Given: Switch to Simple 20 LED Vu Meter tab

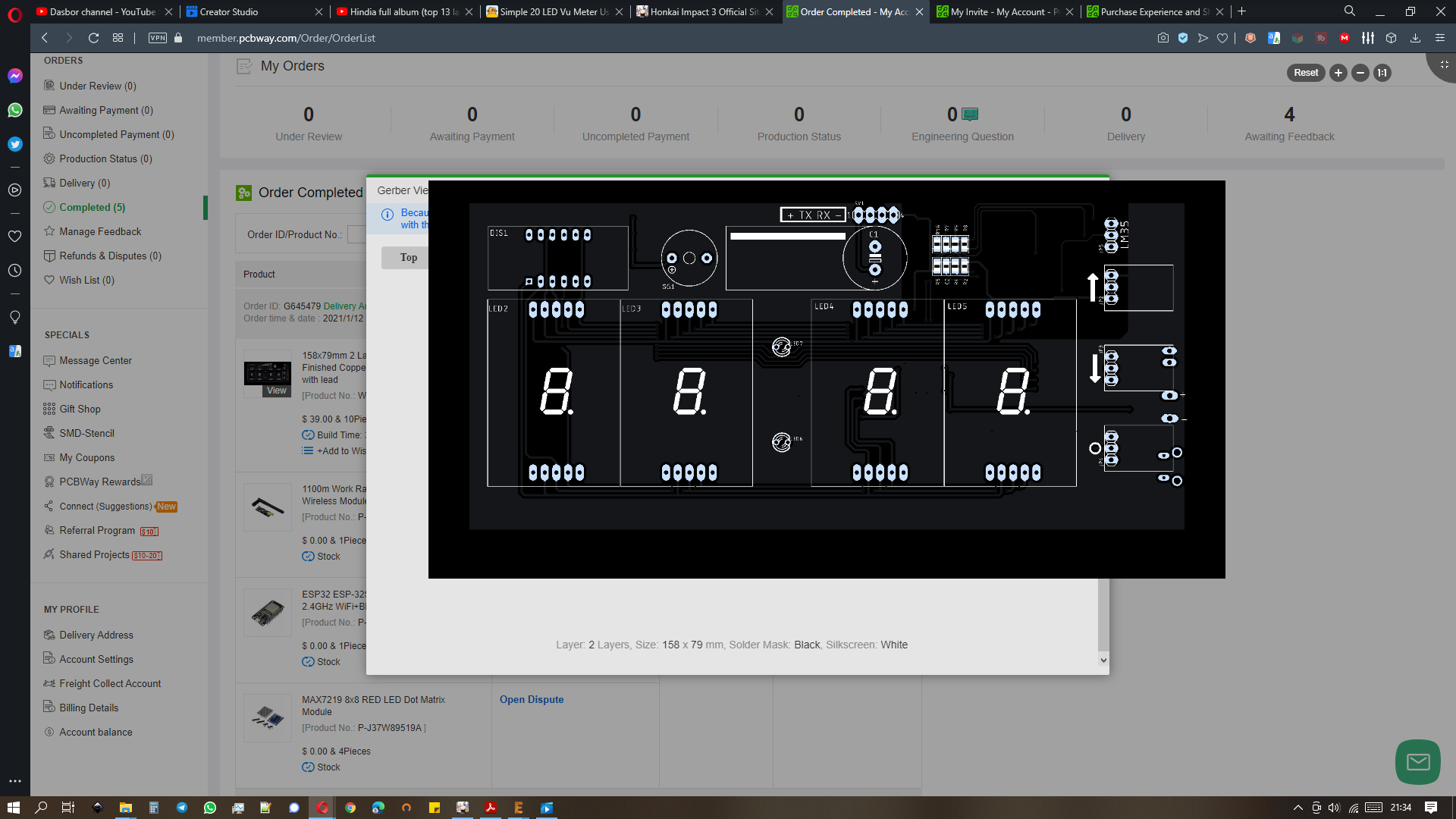Looking at the screenshot, I should [554, 11].
